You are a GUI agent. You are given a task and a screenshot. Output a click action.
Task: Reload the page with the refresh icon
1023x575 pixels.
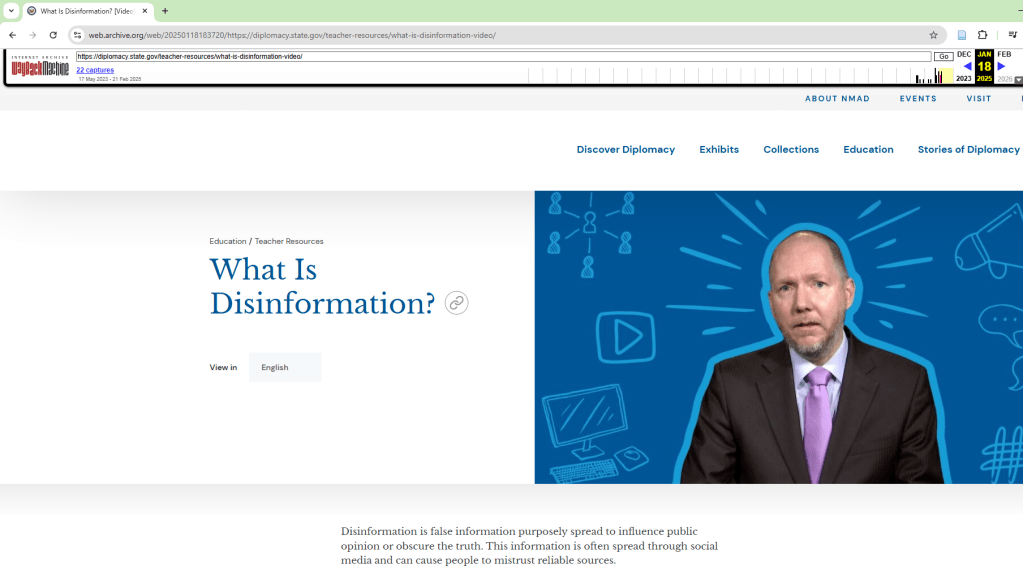pyautogui.click(x=53, y=35)
